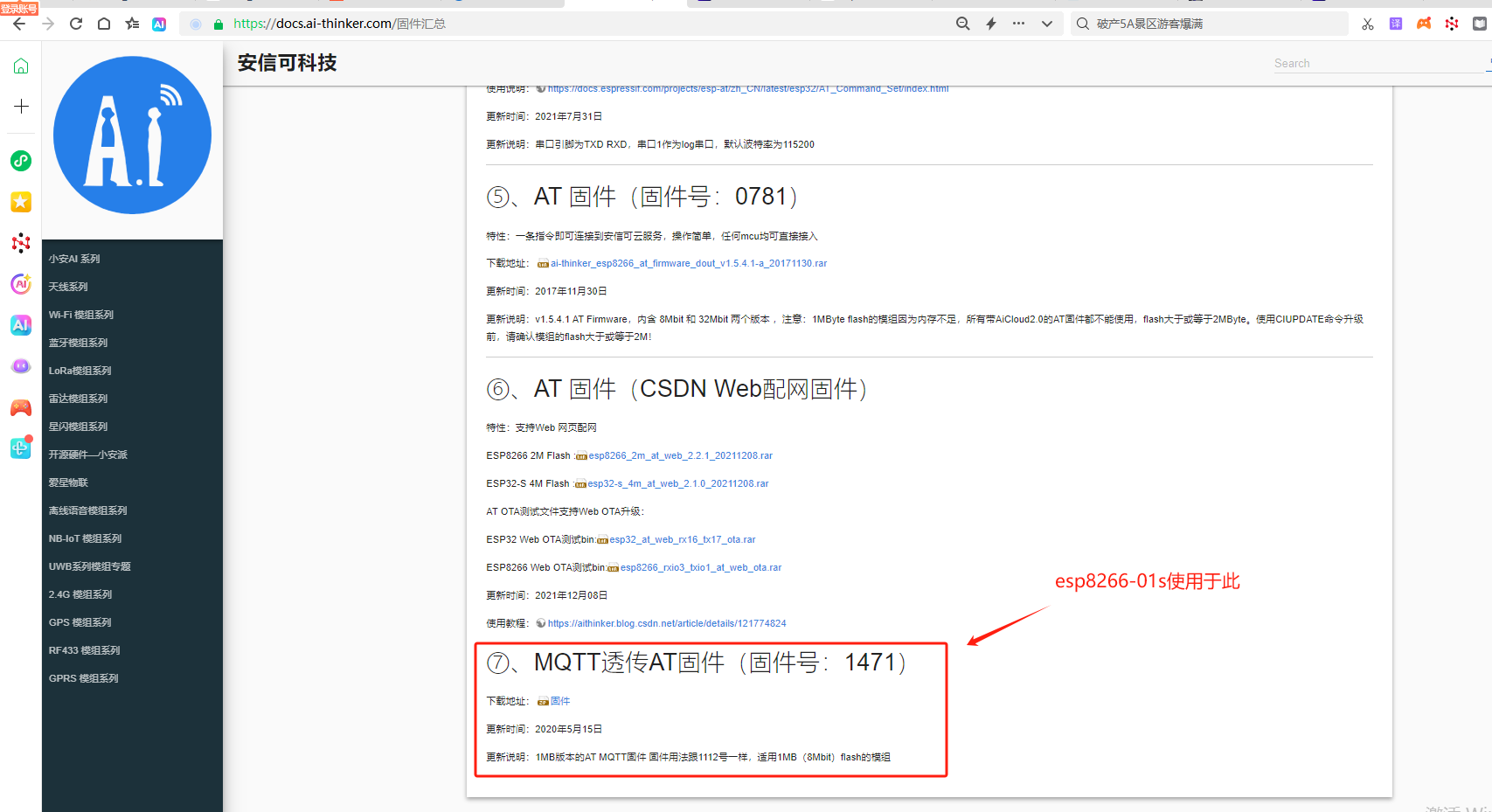Open the translate icon in the toolbar

coord(1395,24)
